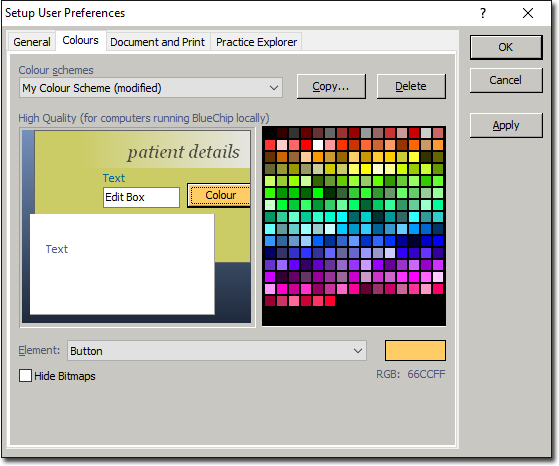Image resolution: width=559 pixels, height=466 pixels.
Task: Open the Colour schemes dropdown
Action: click(x=151, y=88)
